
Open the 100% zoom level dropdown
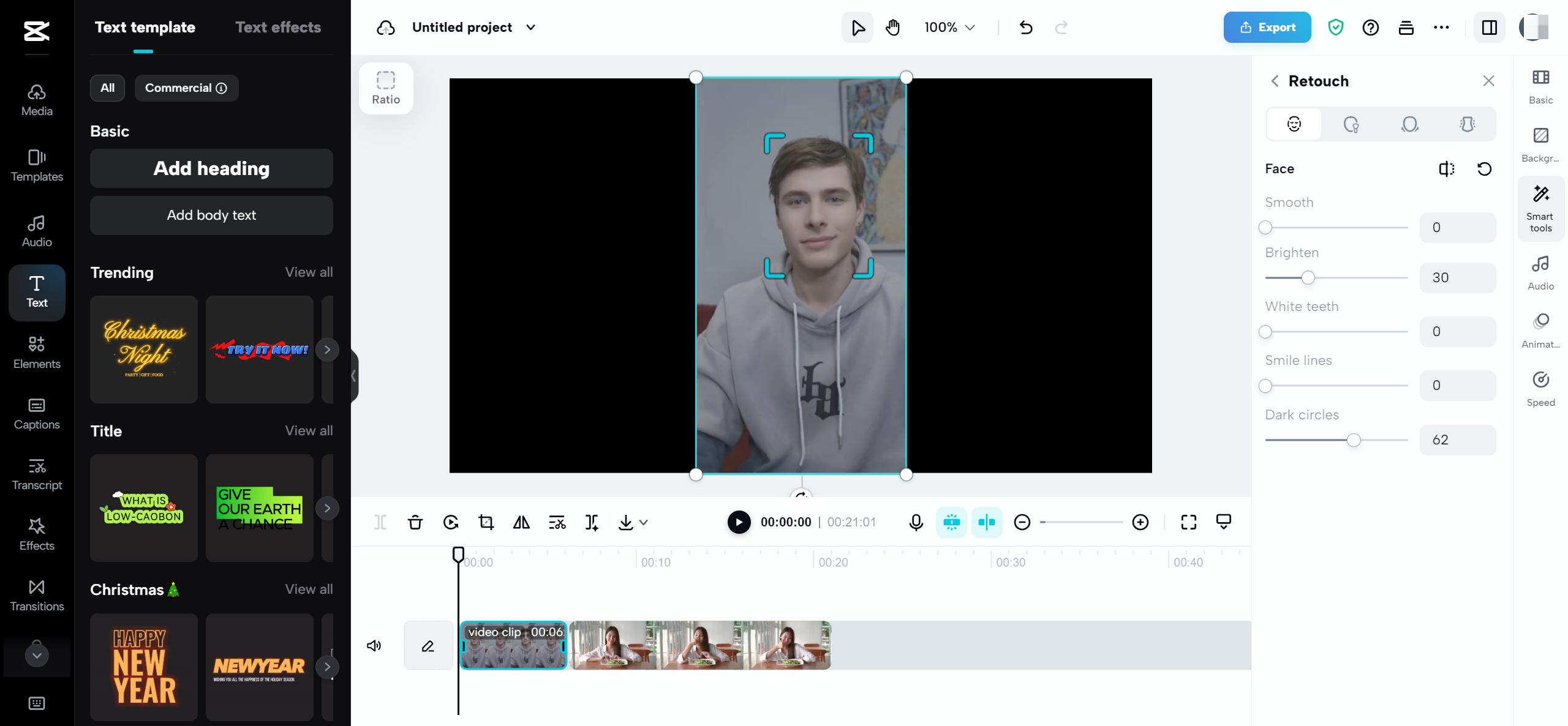pyautogui.click(x=949, y=28)
